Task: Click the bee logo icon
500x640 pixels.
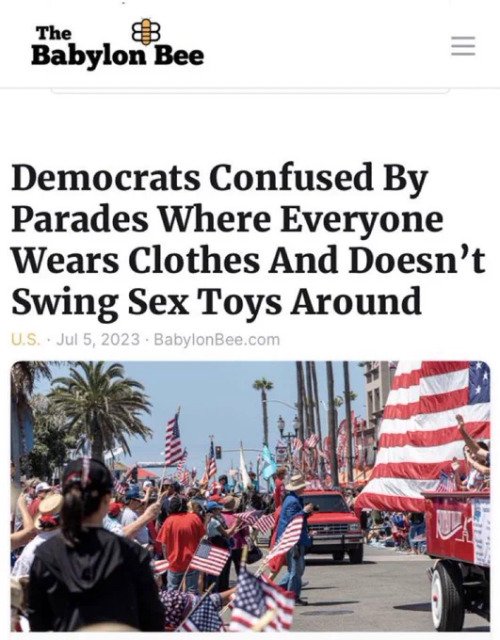Action: (146, 31)
